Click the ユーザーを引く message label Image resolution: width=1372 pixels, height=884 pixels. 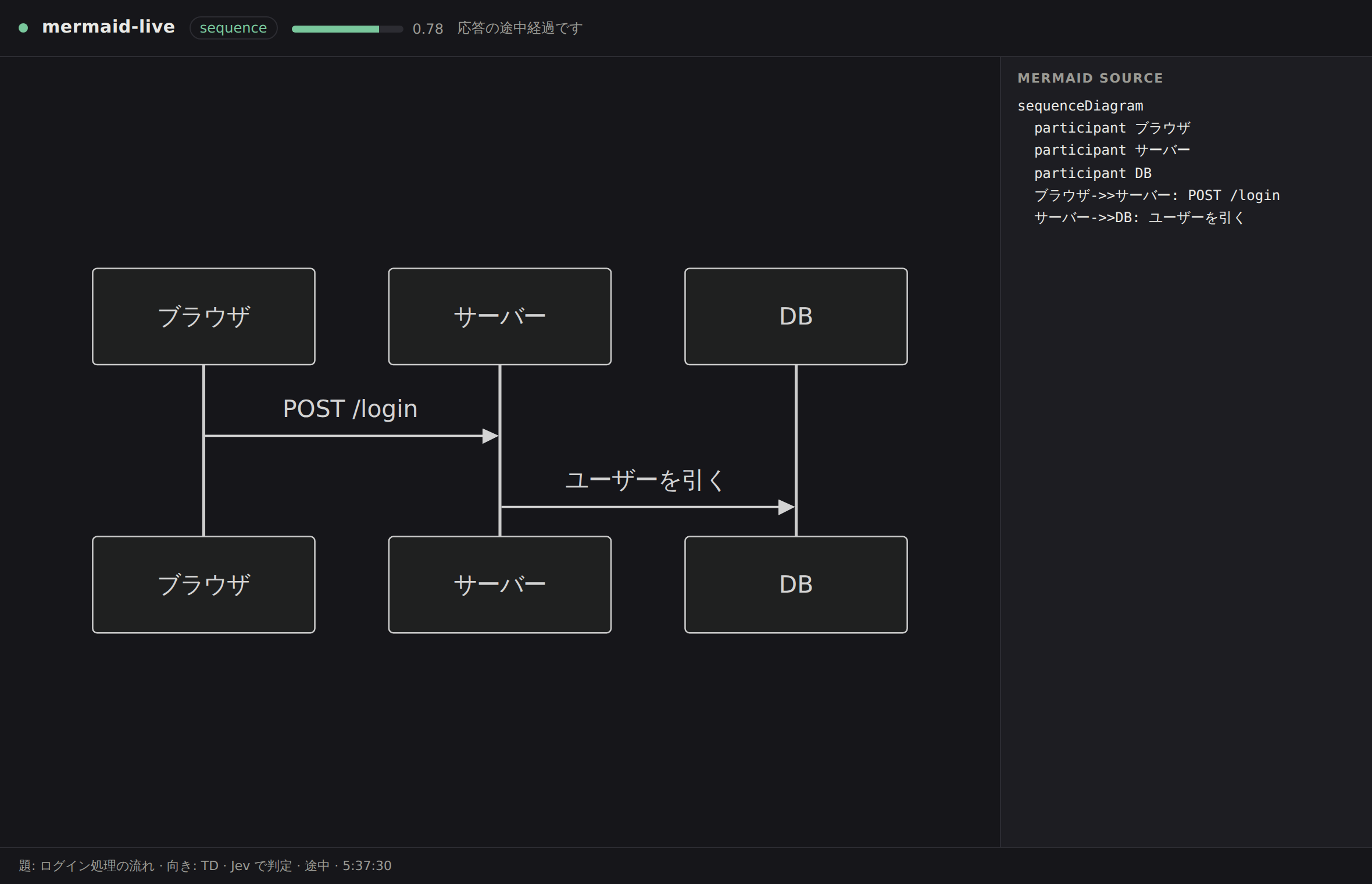[645, 480]
